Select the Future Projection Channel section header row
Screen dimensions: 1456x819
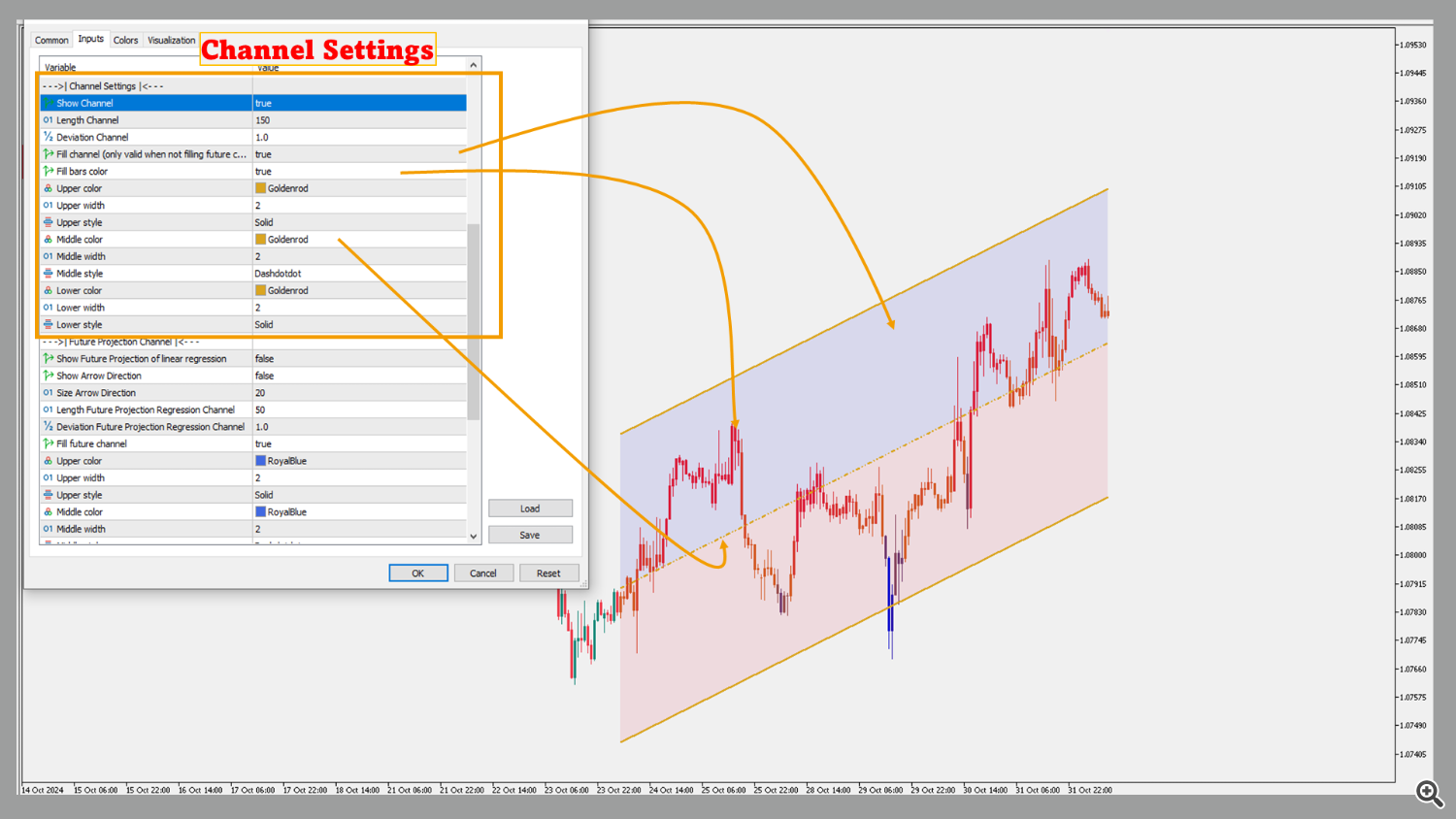[253, 342]
